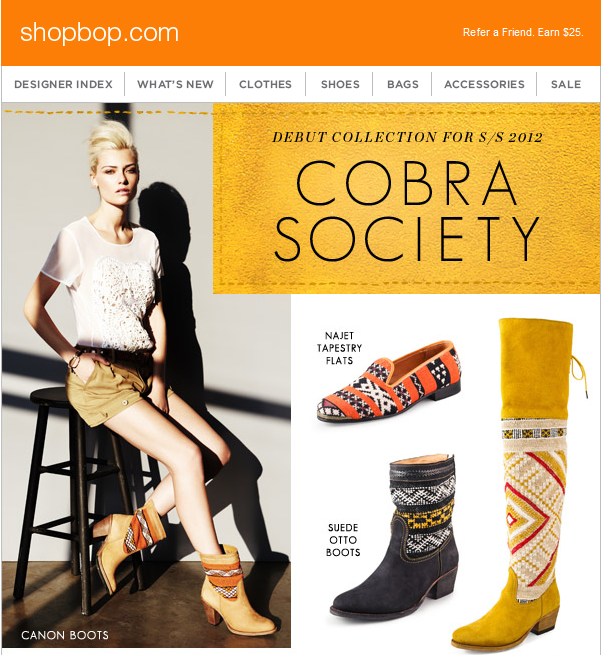
Task: Open Accessories in the nav bar
Action: [x=484, y=84]
